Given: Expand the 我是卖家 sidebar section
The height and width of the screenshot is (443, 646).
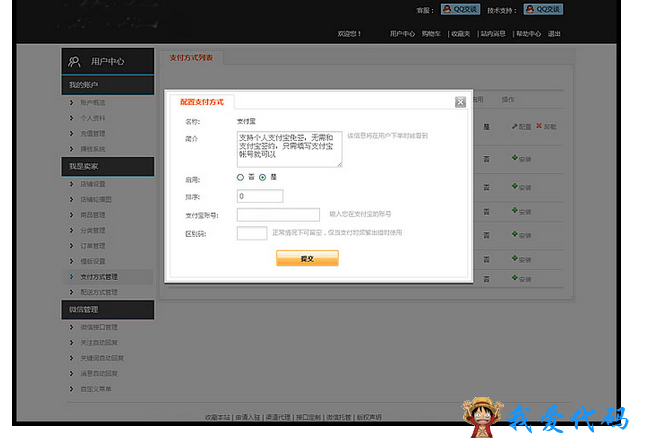Looking at the screenshot, I should (x=108, y=166).
